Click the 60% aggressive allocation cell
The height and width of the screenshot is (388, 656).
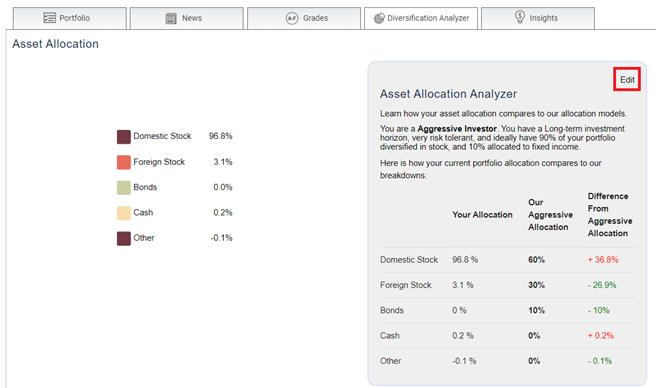[x=536, y=260]
